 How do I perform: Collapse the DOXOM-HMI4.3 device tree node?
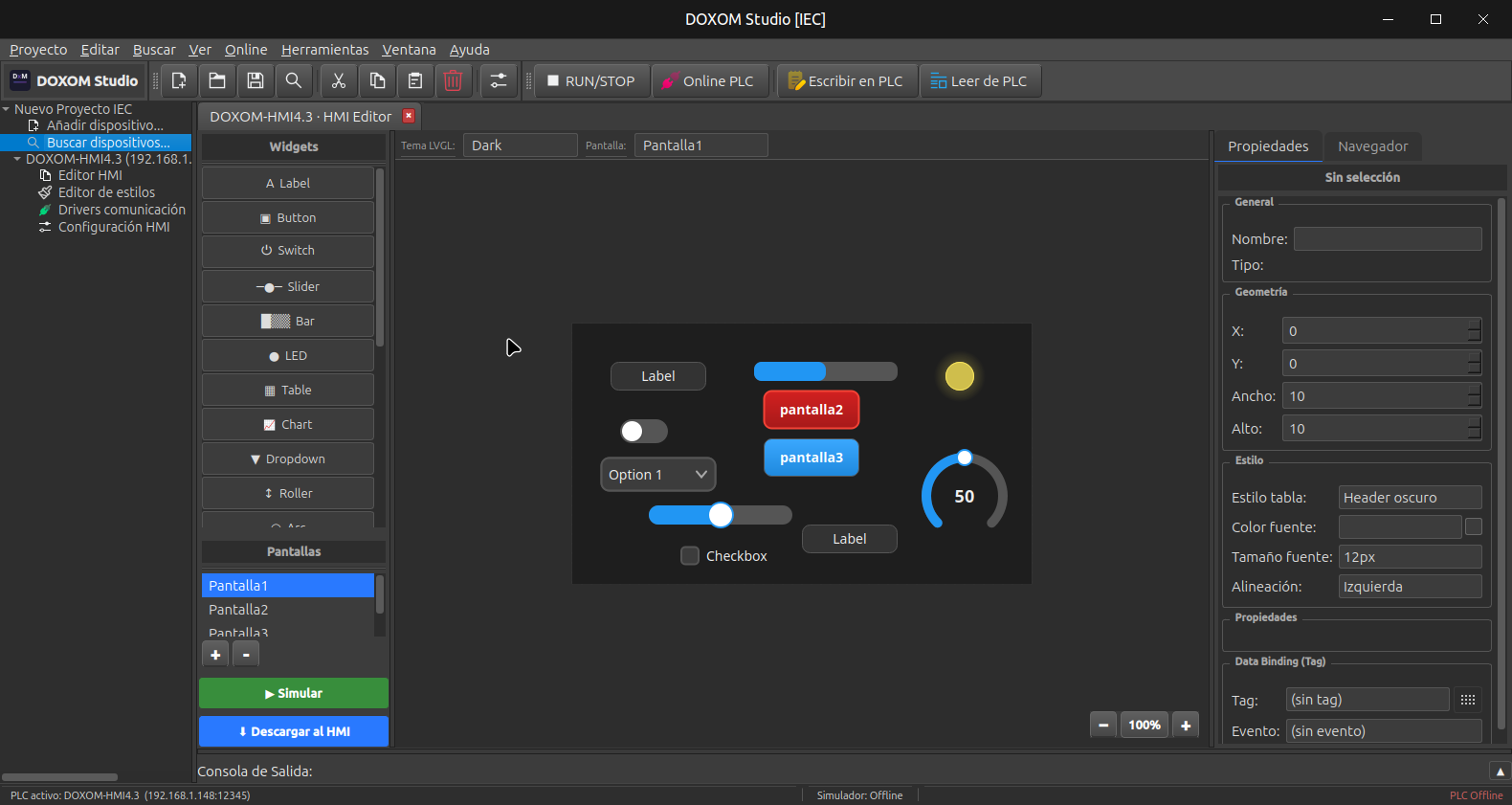17,159
